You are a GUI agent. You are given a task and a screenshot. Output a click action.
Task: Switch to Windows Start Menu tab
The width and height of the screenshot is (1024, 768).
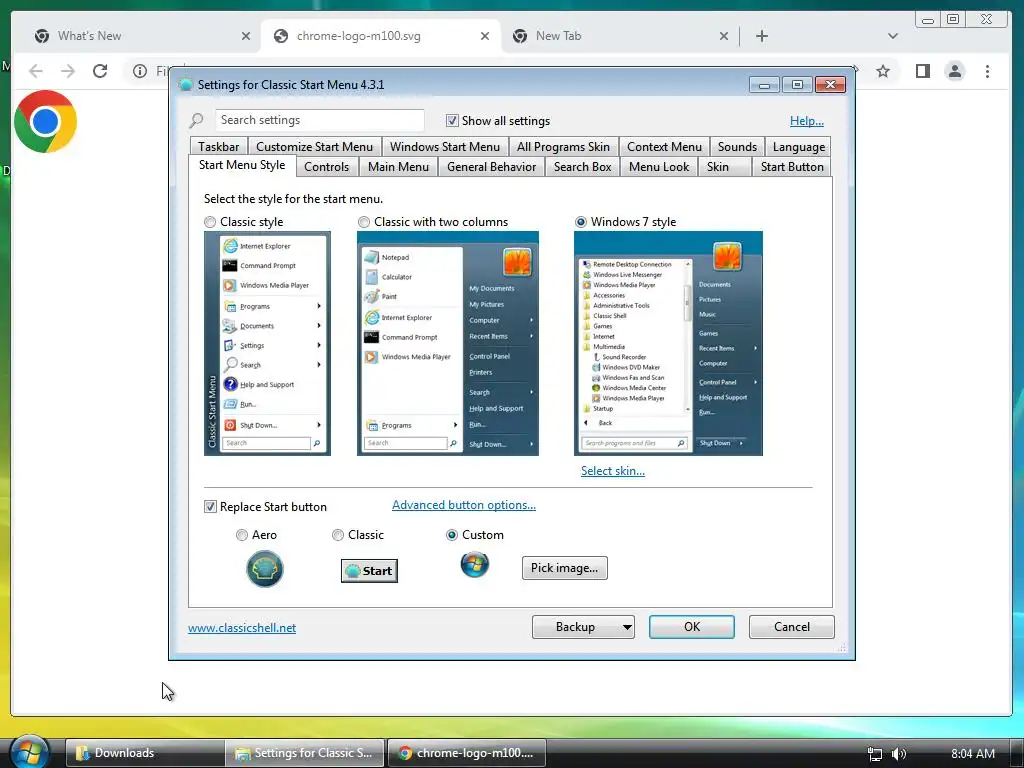pyautogui.click(x=445, y=147)
